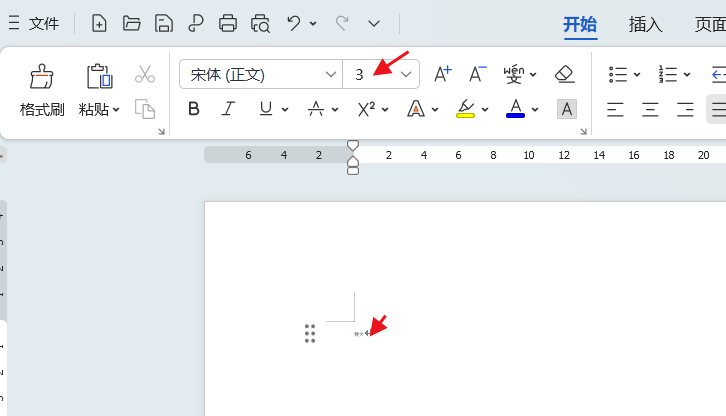Viewport: 726px width, 416px height.
Task: Switch to the 插入 tab
Action: coord(645,24)
